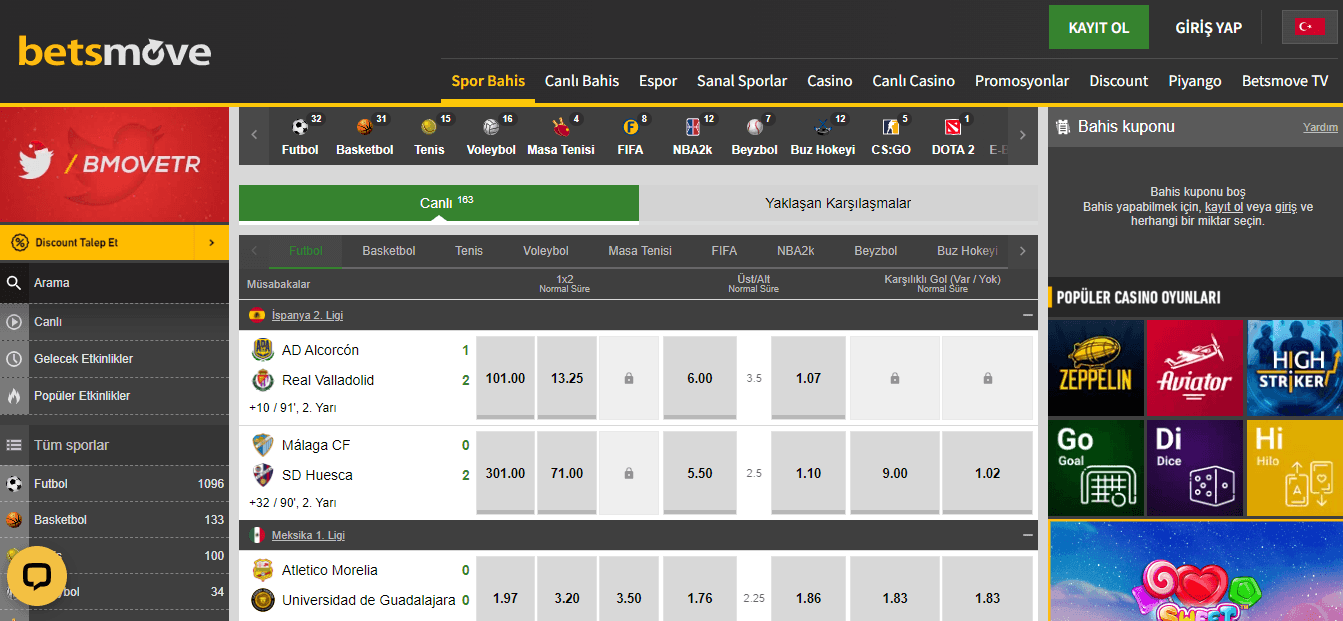This screenshot has width=1343, height=621.
Task: Select the Basketbol live tab
Action: pos(389,251)
